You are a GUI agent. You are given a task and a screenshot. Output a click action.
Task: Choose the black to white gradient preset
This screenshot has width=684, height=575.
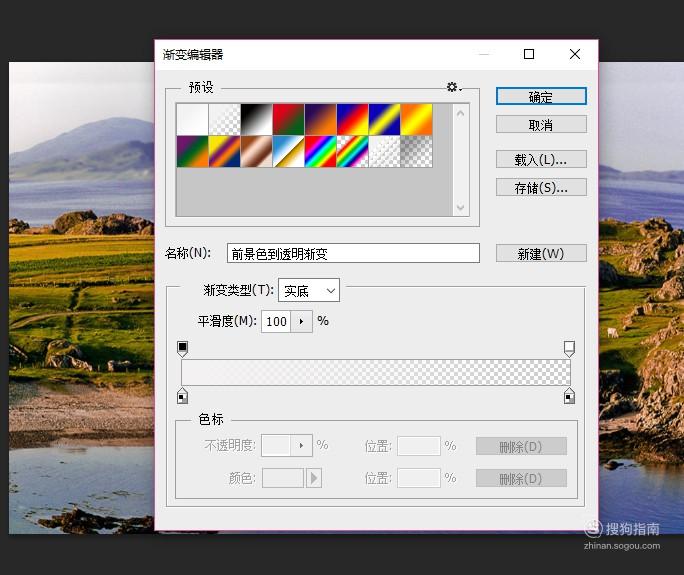click(256, 120)
